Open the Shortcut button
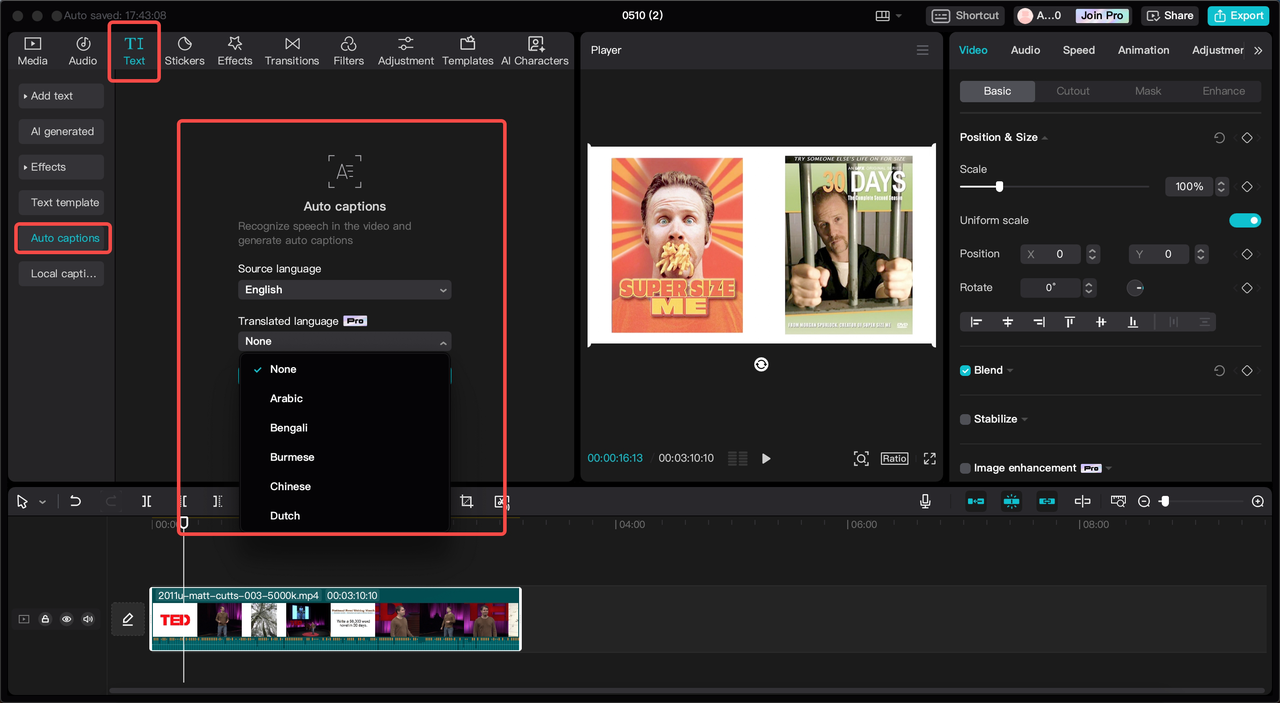 (x=966, y=15)
